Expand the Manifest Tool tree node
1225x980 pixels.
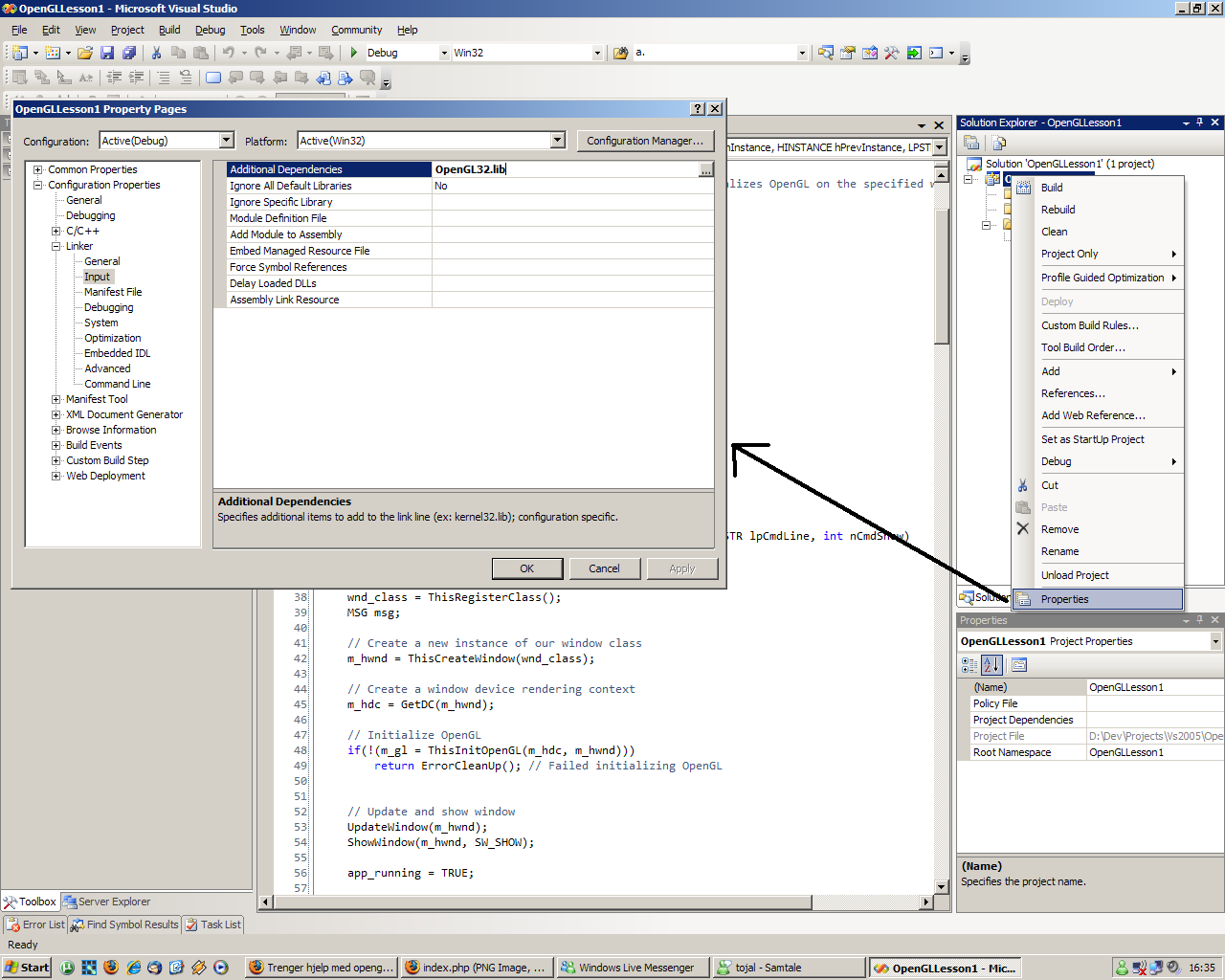click(56, 399)
